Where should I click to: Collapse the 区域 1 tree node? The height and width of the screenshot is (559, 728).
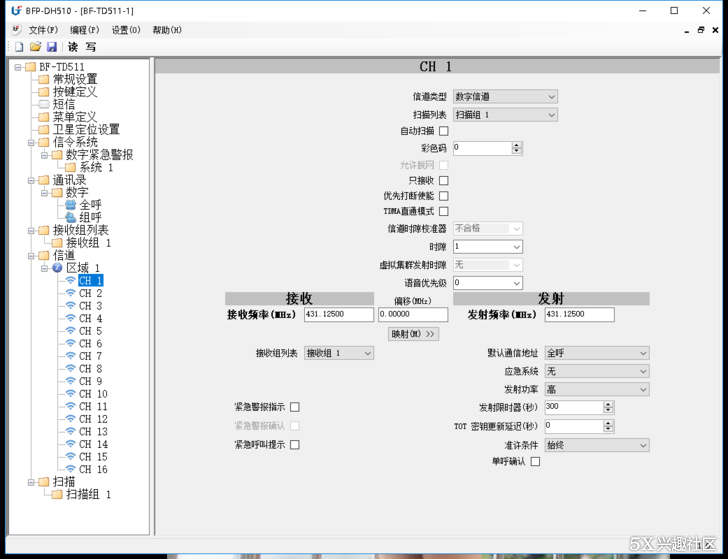tap(45, 268)
